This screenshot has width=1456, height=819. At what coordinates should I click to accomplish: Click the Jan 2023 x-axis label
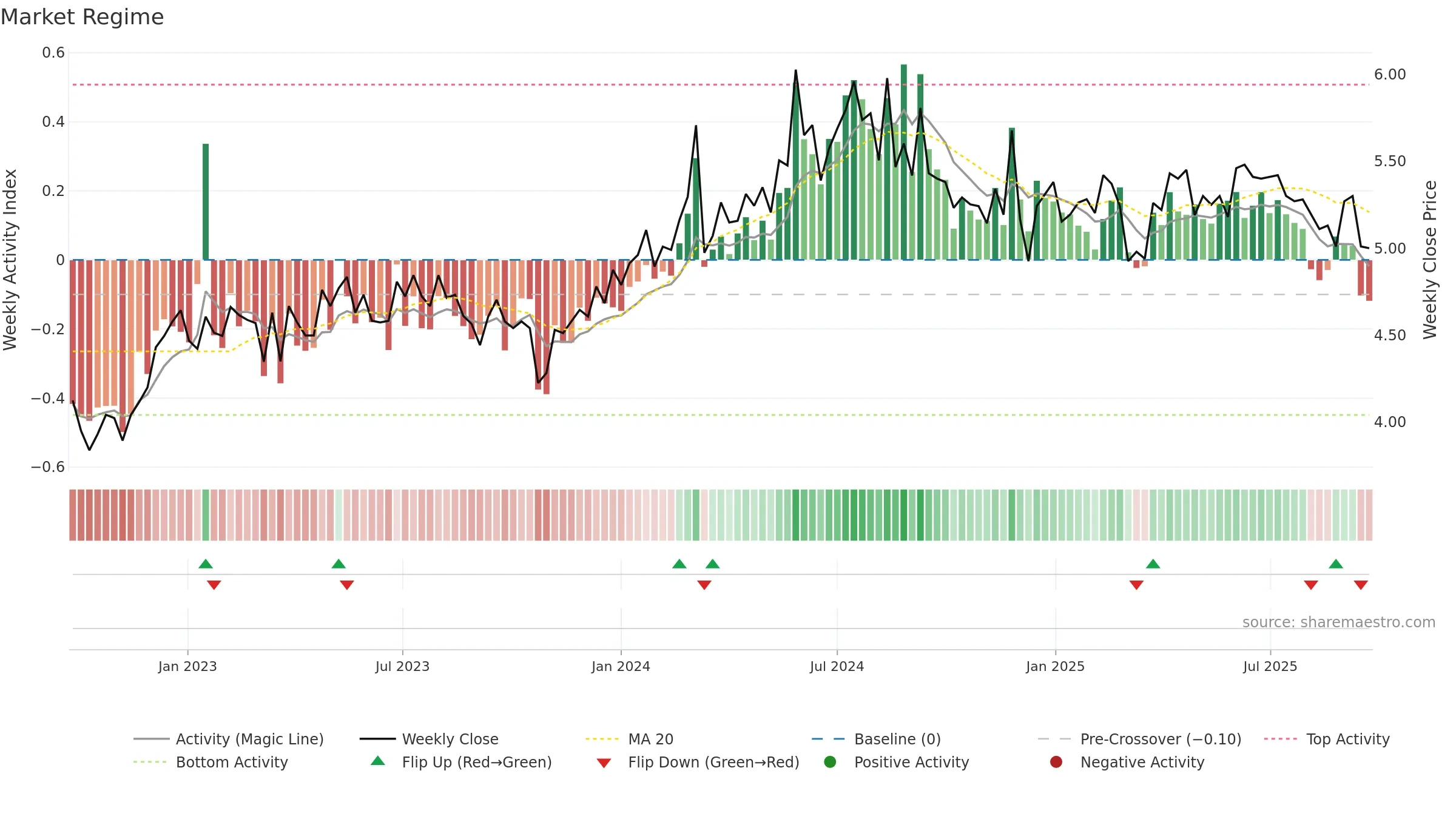pyautogui.click(x=187, y=666)
